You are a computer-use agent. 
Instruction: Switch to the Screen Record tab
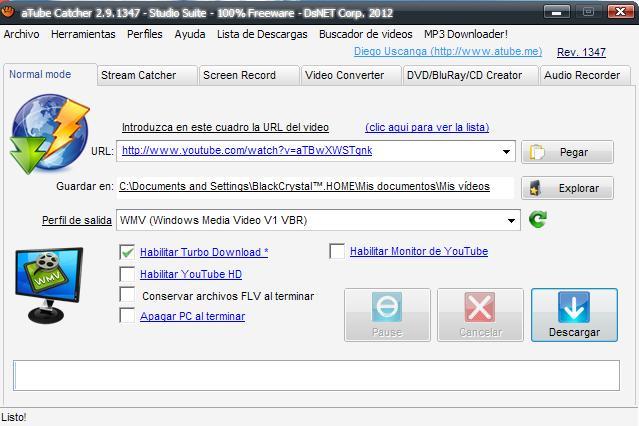click(249, 75)
